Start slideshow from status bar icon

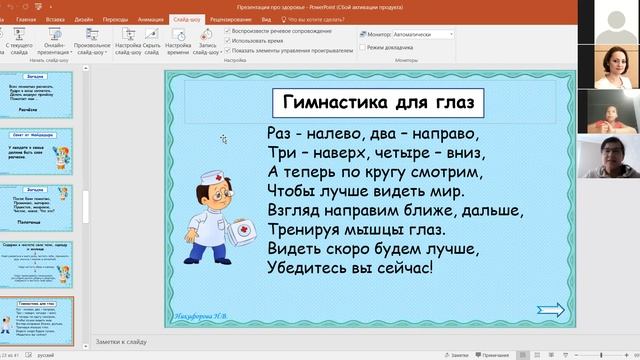[565, 355]
